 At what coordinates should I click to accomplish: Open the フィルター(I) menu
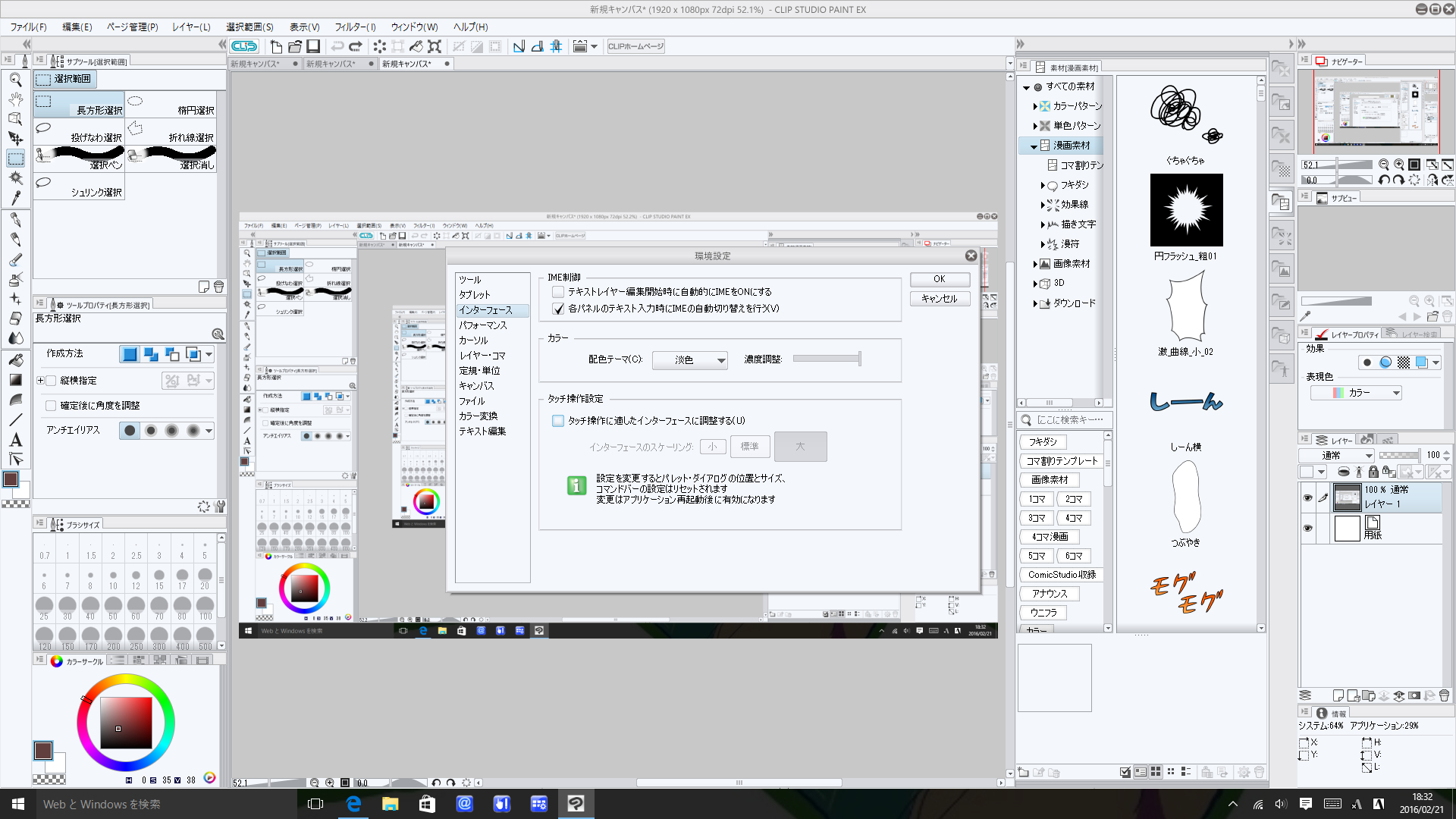click(355, 27)
